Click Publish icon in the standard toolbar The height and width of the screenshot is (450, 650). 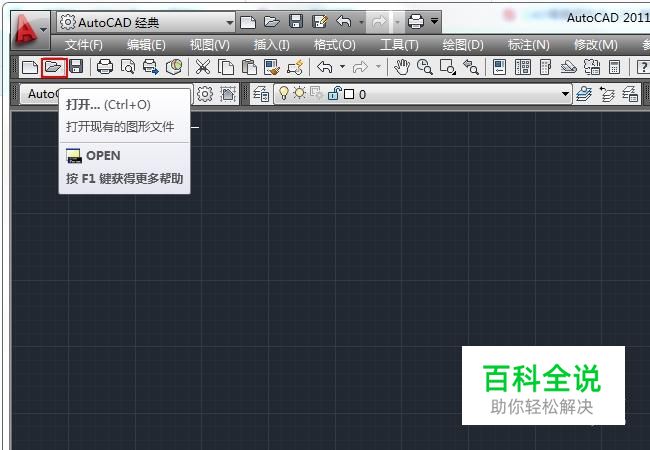click(151, 67)
